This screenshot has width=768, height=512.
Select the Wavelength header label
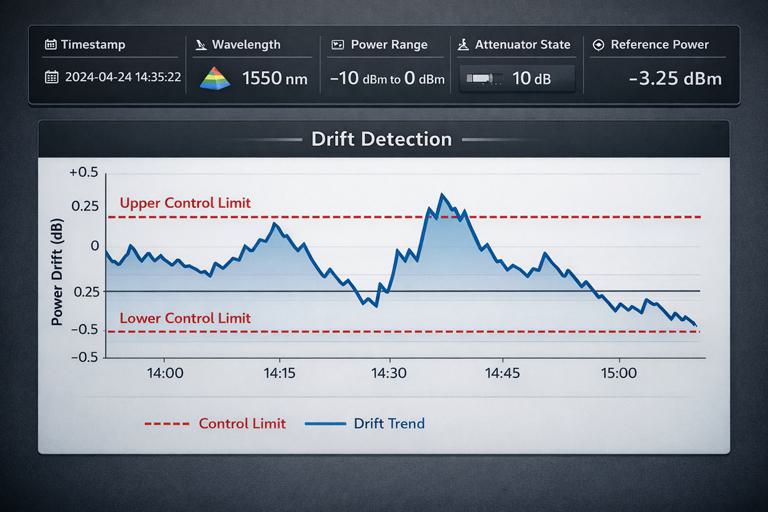coord(246,45)
